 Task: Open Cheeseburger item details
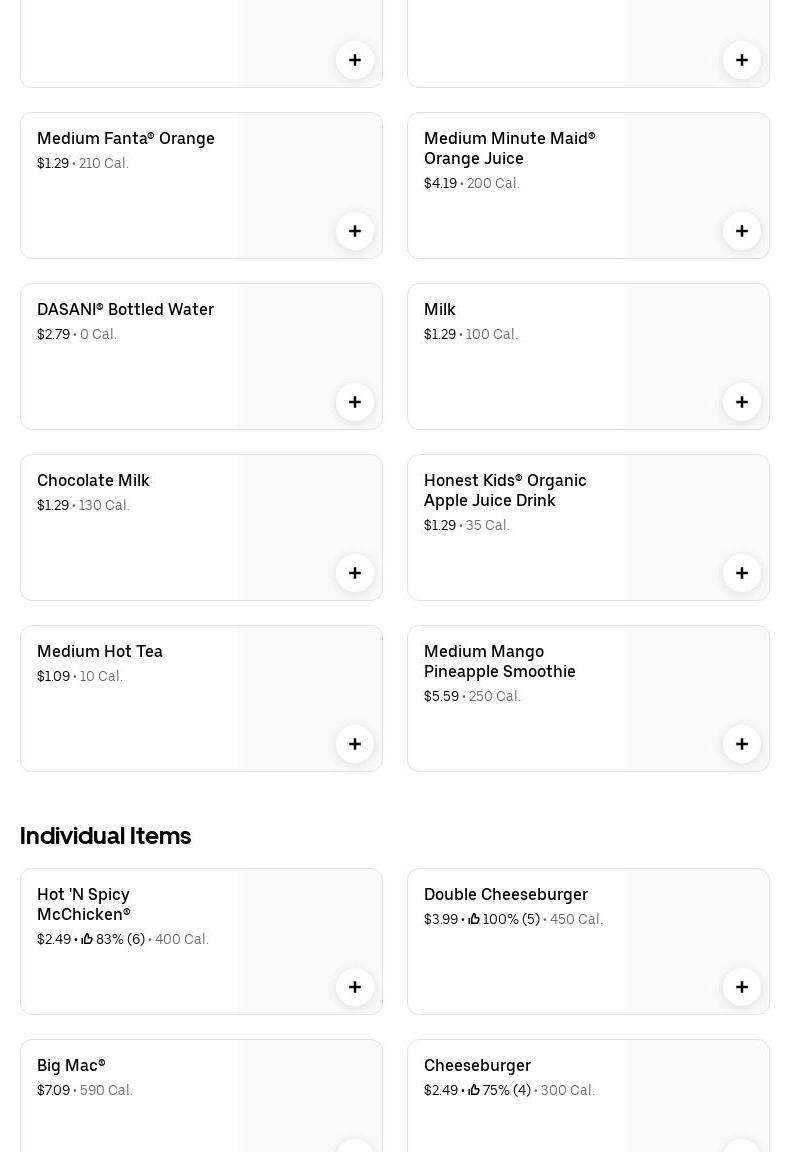pos(477,1066)
